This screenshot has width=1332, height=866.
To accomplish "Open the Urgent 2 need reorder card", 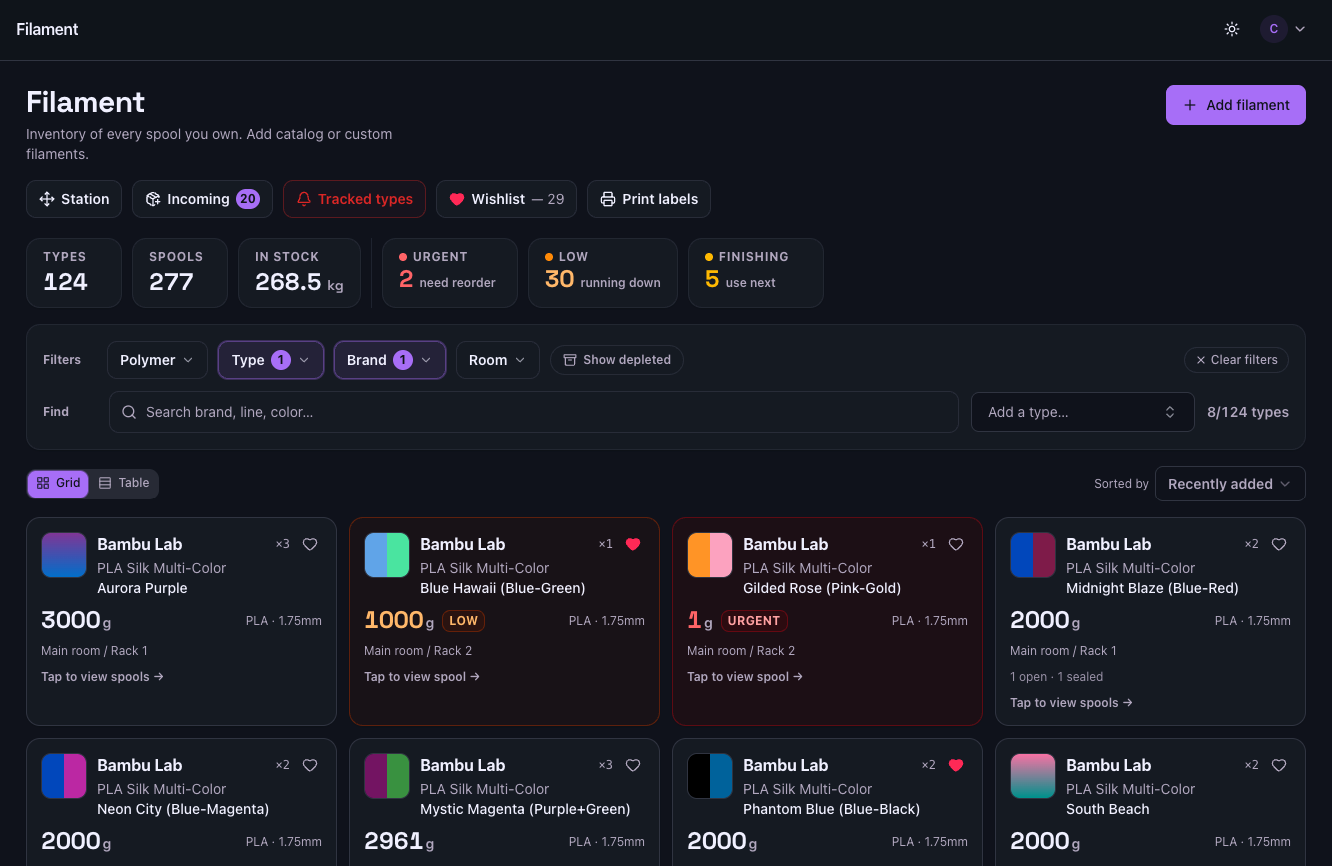I will coord(449,272).
